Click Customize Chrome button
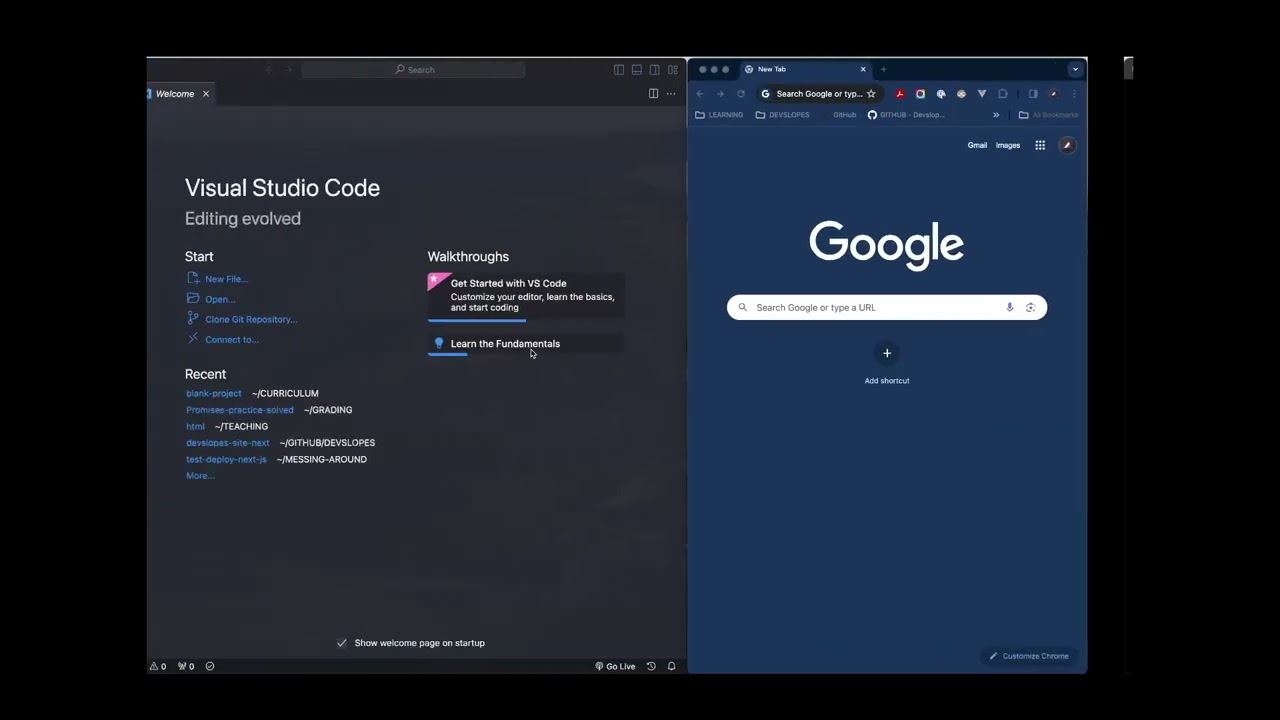 (x=1028, y=656)
